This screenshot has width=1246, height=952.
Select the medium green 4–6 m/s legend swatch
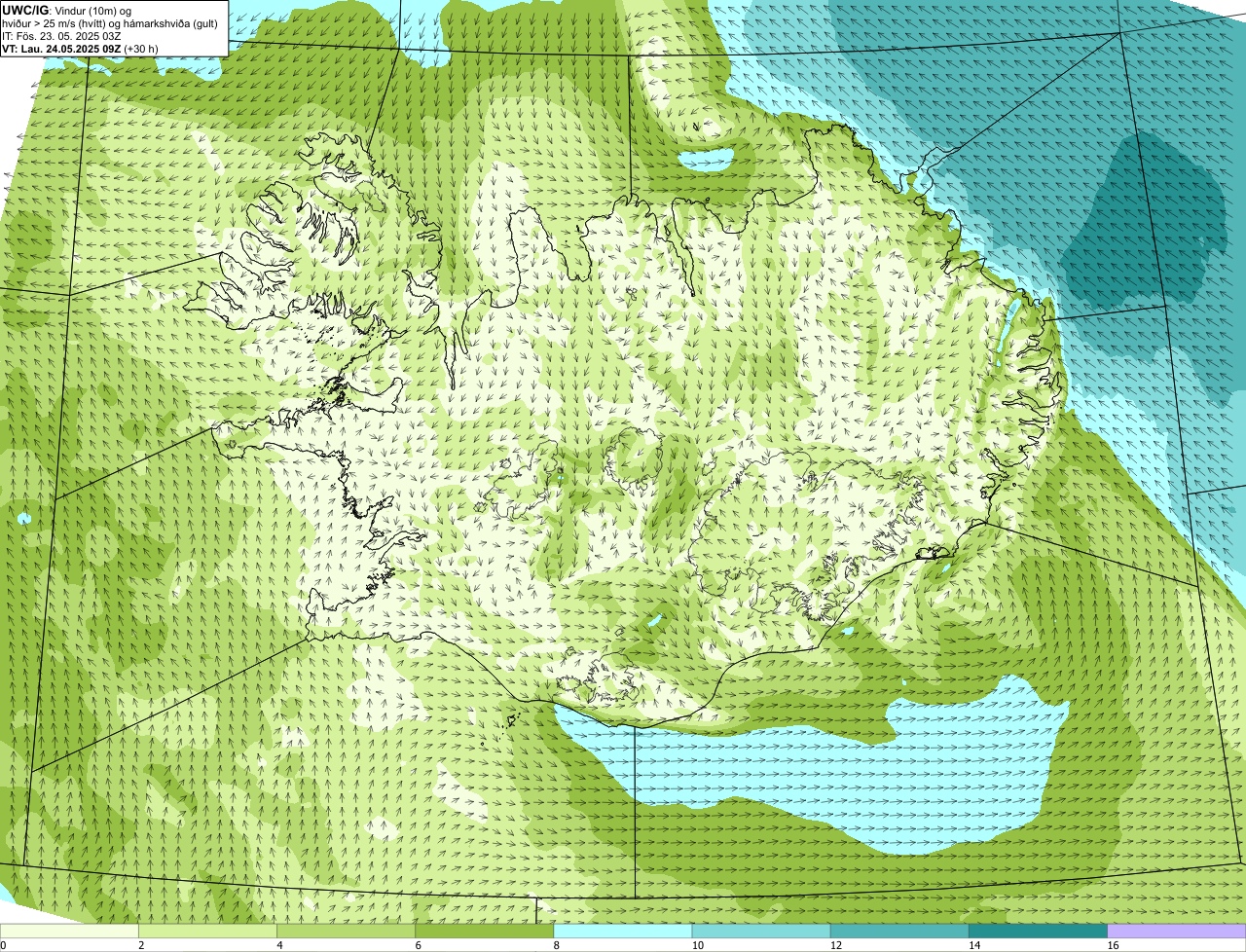(346, 931)
